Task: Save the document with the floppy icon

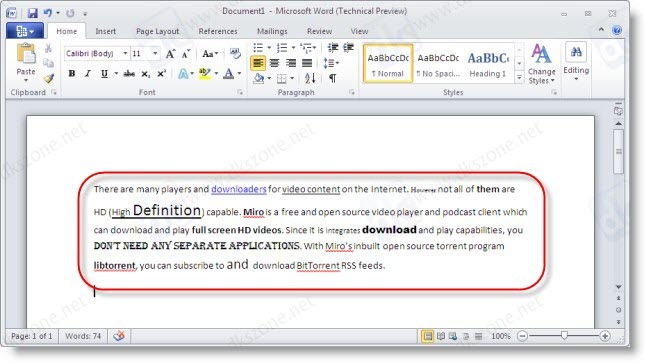Action: pyautogui.click(x=32, y=13)
